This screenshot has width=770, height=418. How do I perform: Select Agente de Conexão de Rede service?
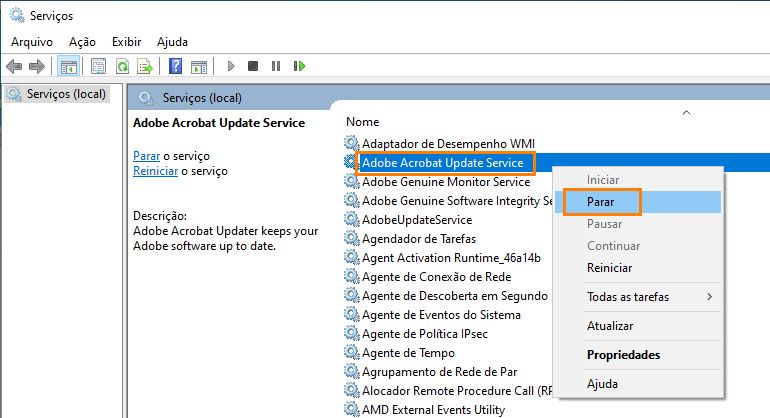coord(437,277)
